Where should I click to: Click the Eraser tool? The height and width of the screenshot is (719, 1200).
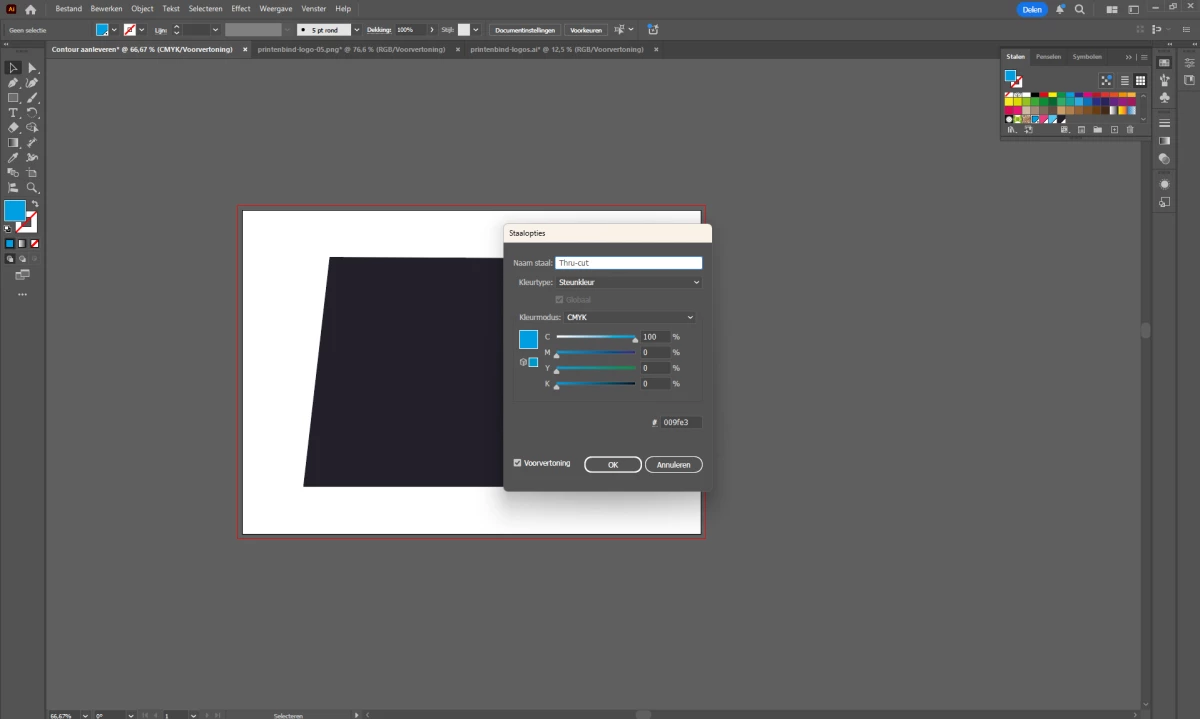[x=13, y=128]
